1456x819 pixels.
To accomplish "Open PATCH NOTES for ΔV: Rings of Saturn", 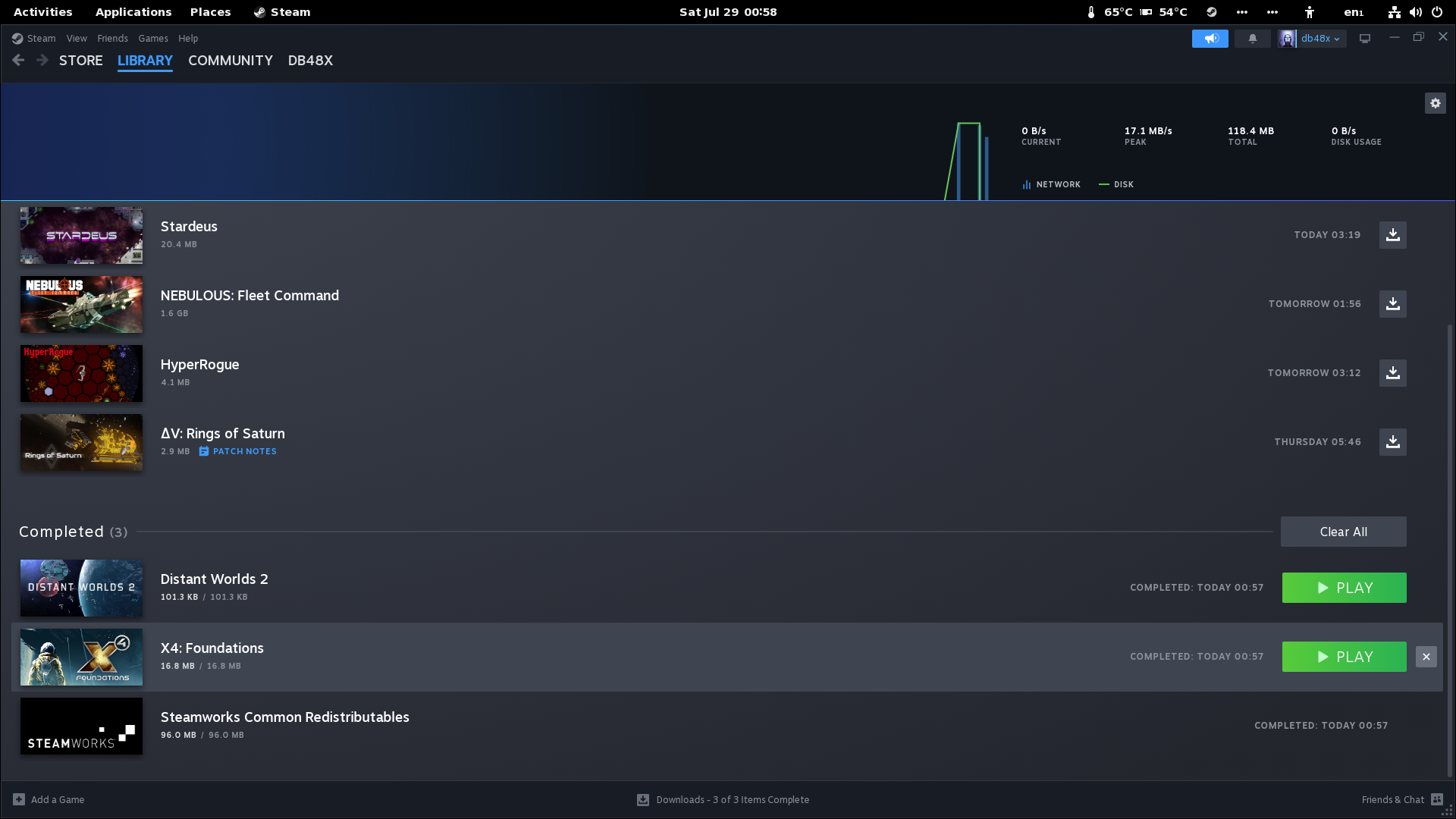I will coord(244,451).
